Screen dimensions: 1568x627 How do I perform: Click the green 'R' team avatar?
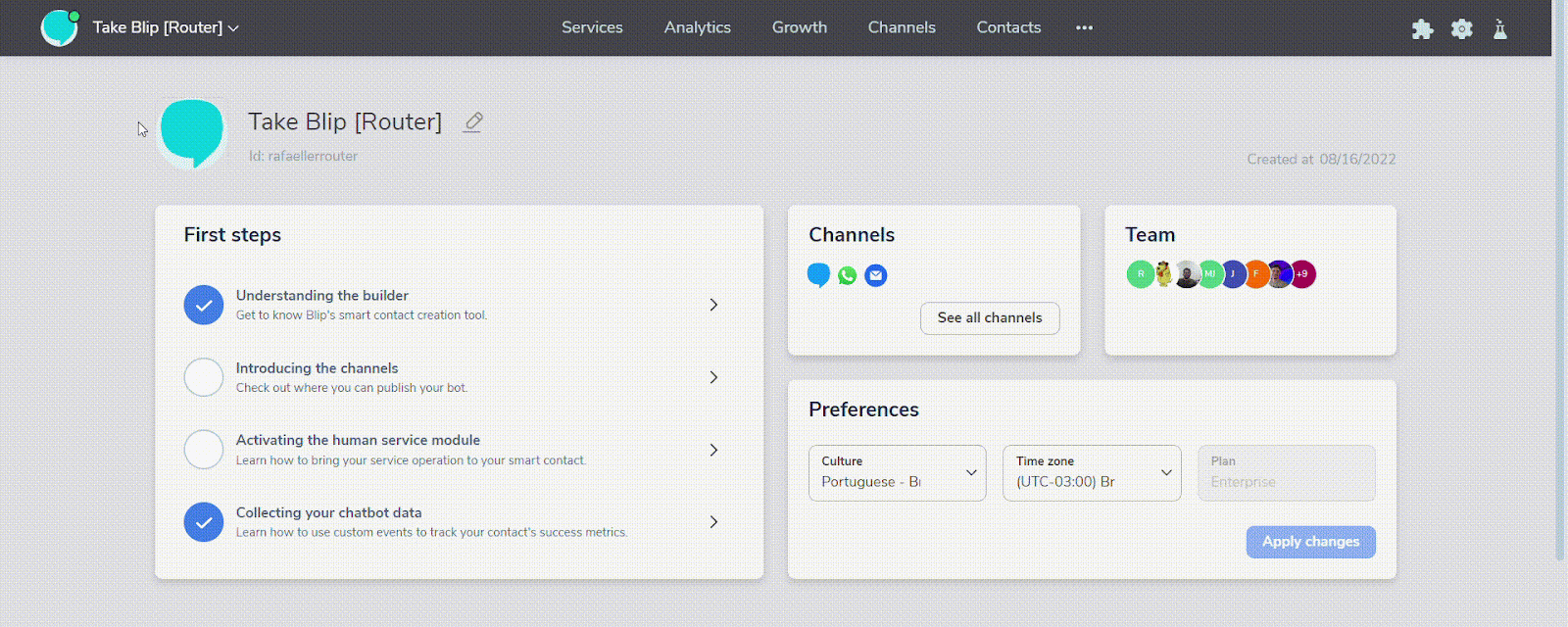coord(1139,274)
